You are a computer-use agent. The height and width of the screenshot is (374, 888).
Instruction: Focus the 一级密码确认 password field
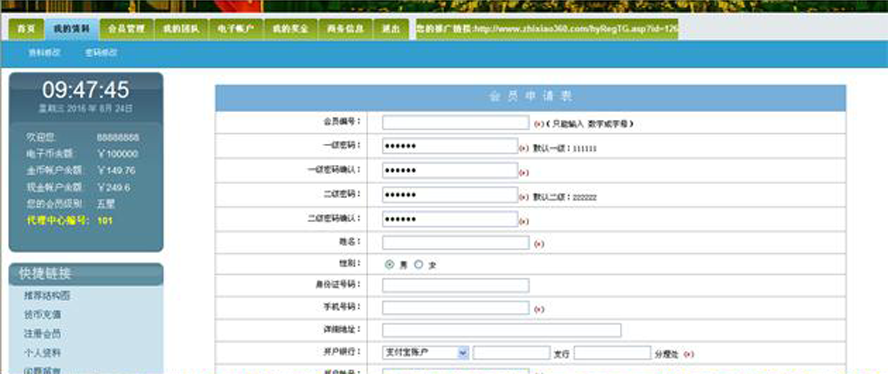coord(450,171)
